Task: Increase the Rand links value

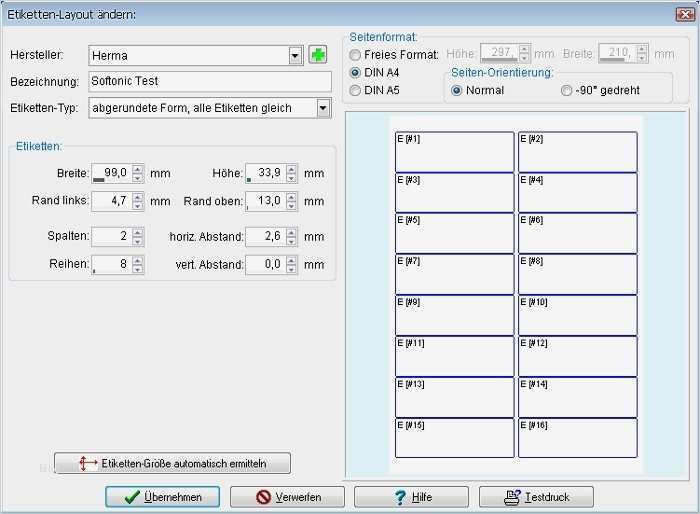Action: coord(138,196)
